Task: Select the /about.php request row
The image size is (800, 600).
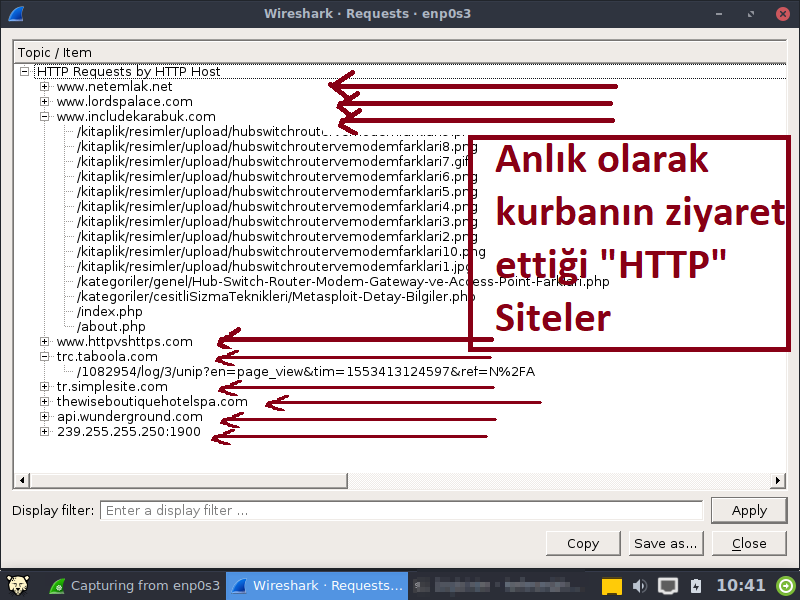Action: click(111, 327)
